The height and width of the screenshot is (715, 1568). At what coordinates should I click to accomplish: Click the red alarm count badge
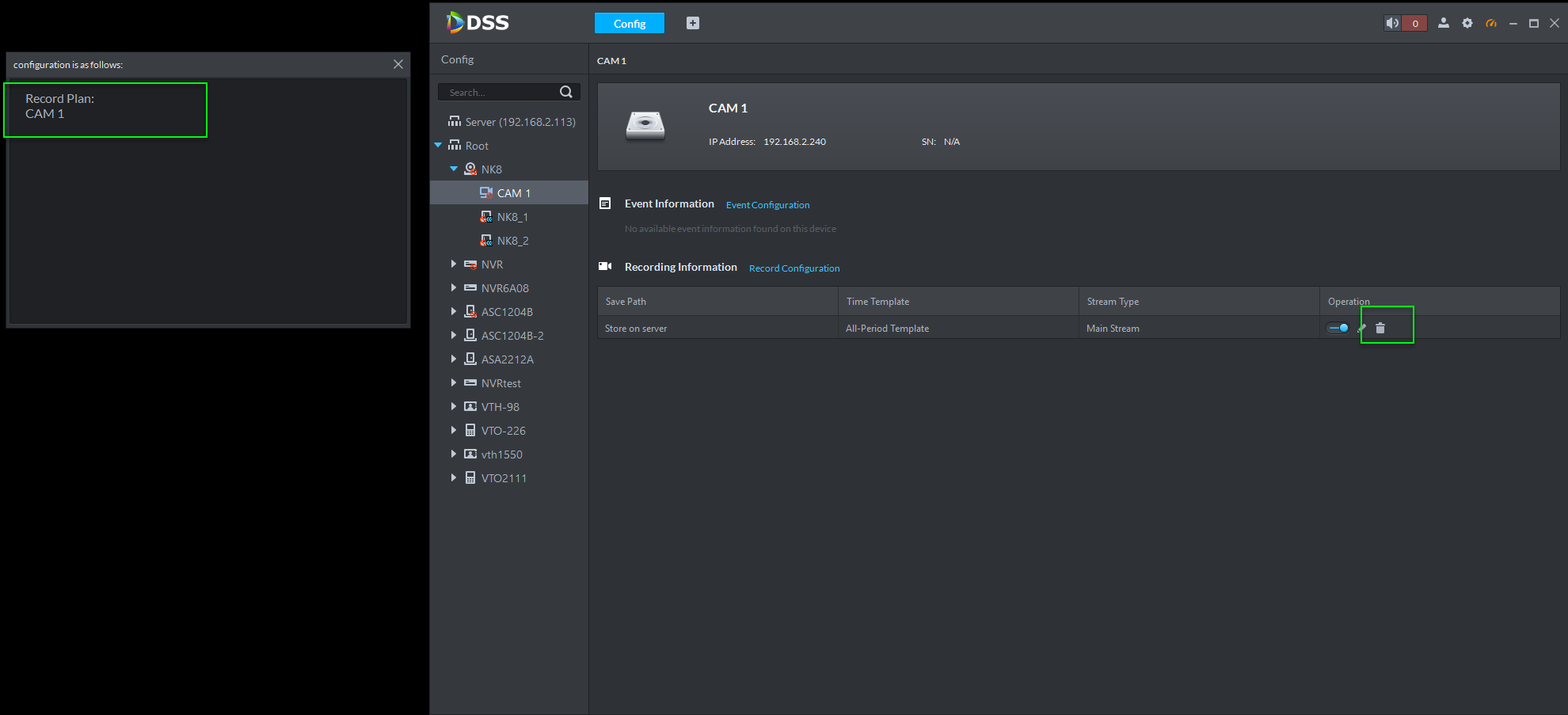coord(1415,23)
